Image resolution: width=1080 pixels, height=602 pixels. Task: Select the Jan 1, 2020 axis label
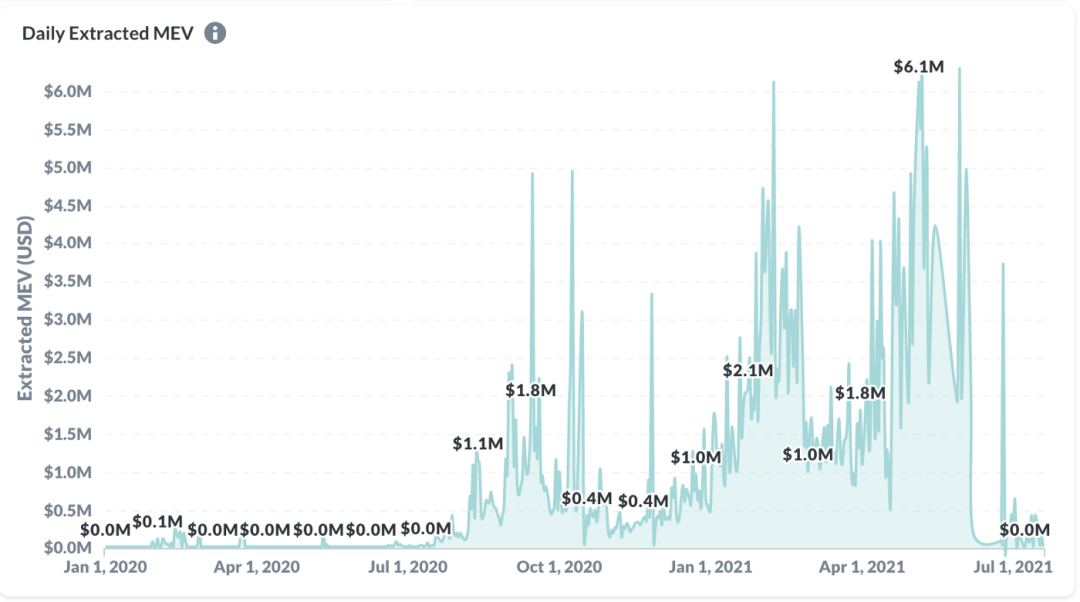(105, 567)
